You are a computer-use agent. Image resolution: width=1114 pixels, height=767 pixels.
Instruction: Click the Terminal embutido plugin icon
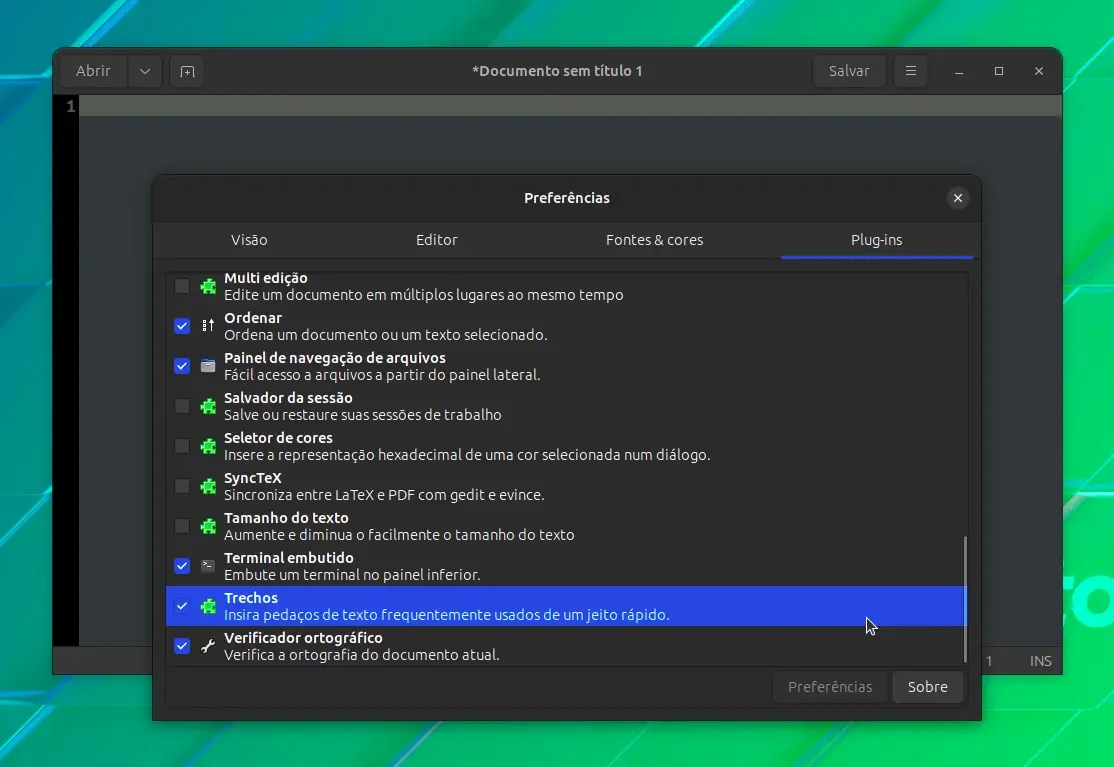[x=208, y=566]
